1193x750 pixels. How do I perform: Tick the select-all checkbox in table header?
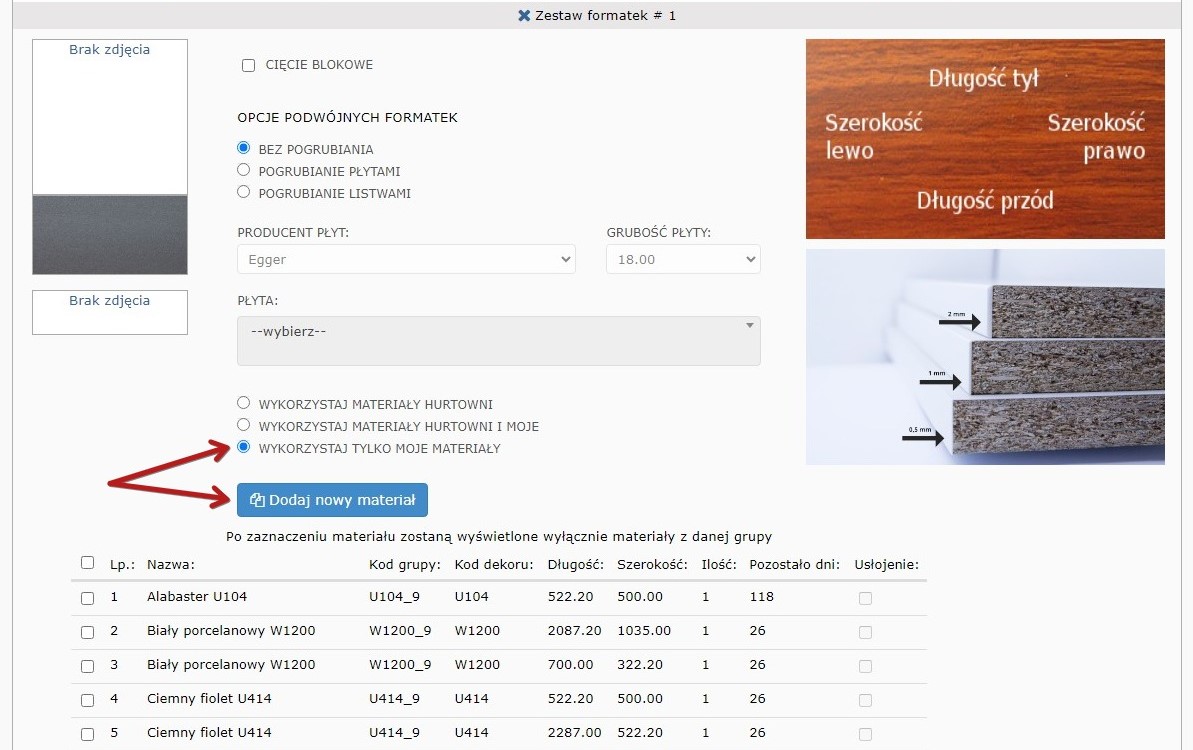(x=87, y=563)
